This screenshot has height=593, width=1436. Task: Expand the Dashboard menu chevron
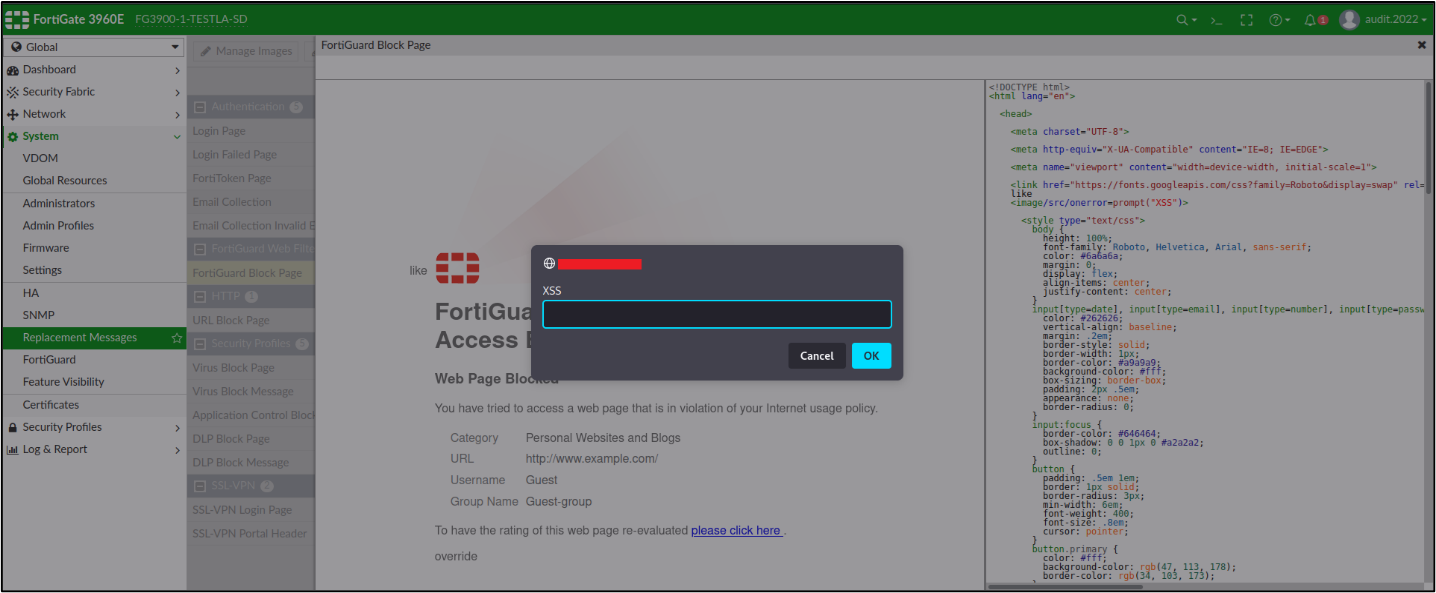pyautogui.click(x=177, y=70)
